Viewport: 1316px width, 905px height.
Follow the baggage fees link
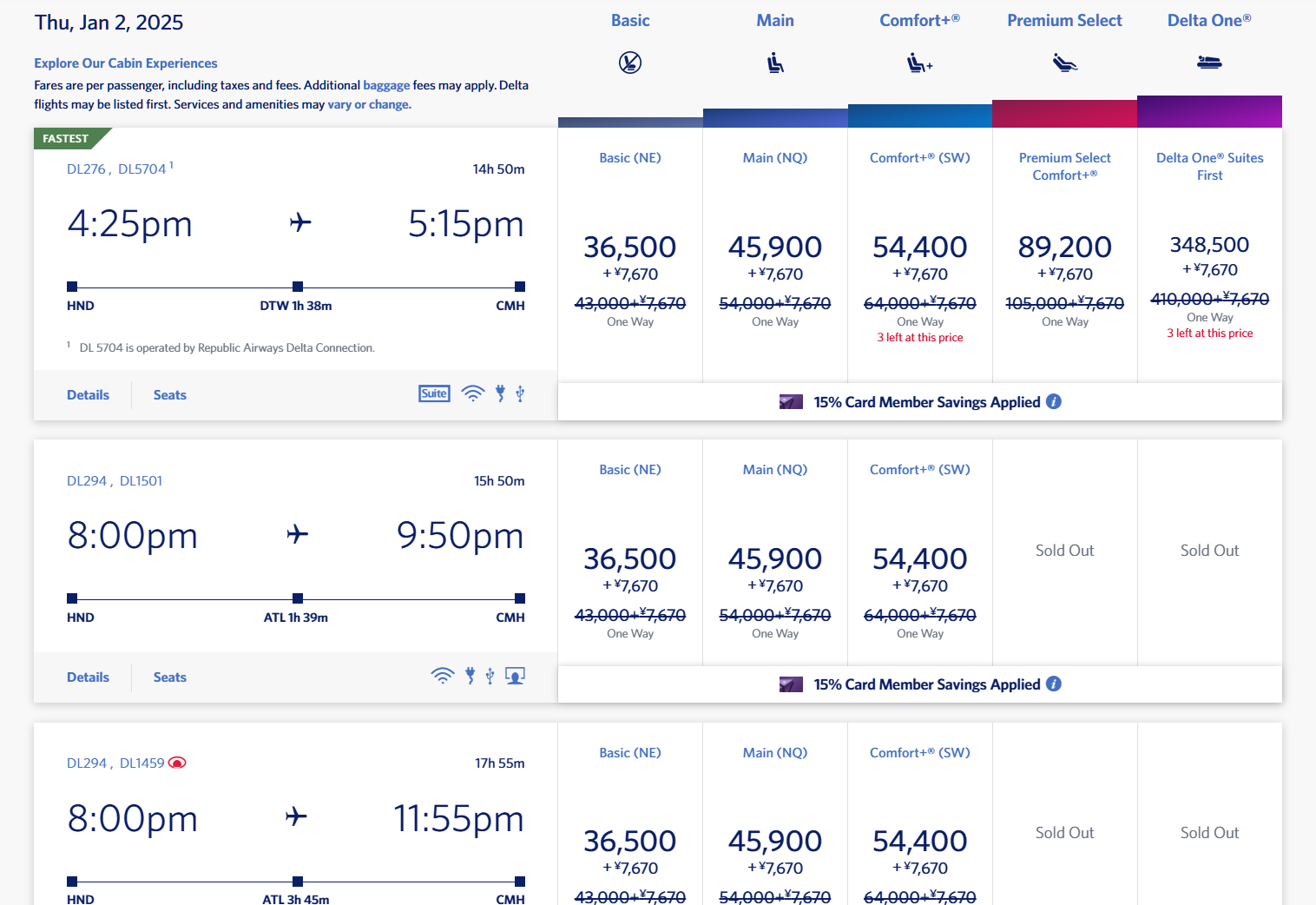pos(386,85)
